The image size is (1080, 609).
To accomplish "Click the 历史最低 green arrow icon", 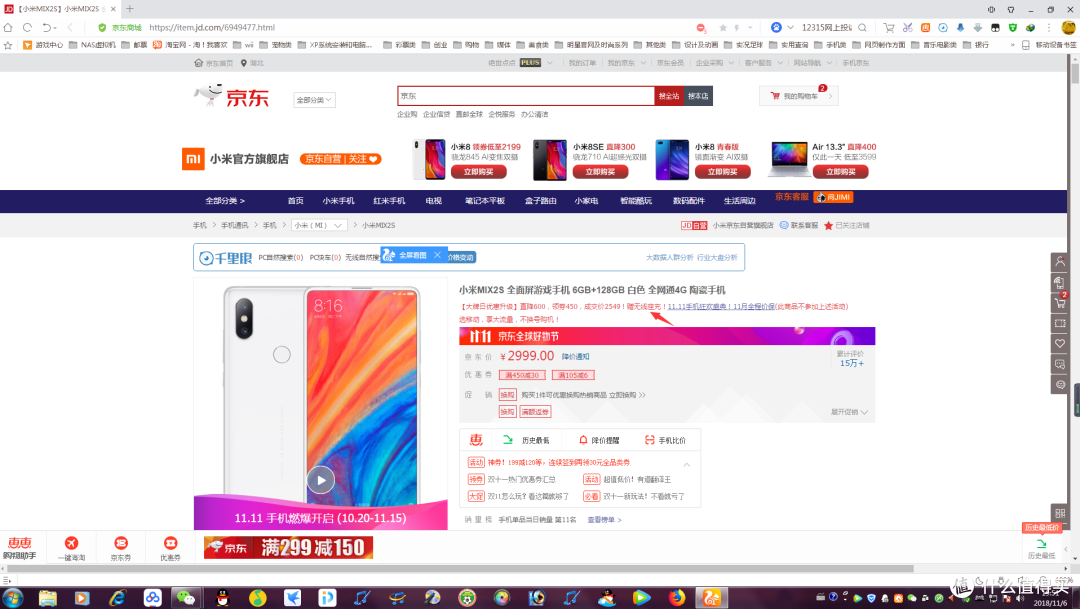I will pyautogui.click(x=508, y=440).
